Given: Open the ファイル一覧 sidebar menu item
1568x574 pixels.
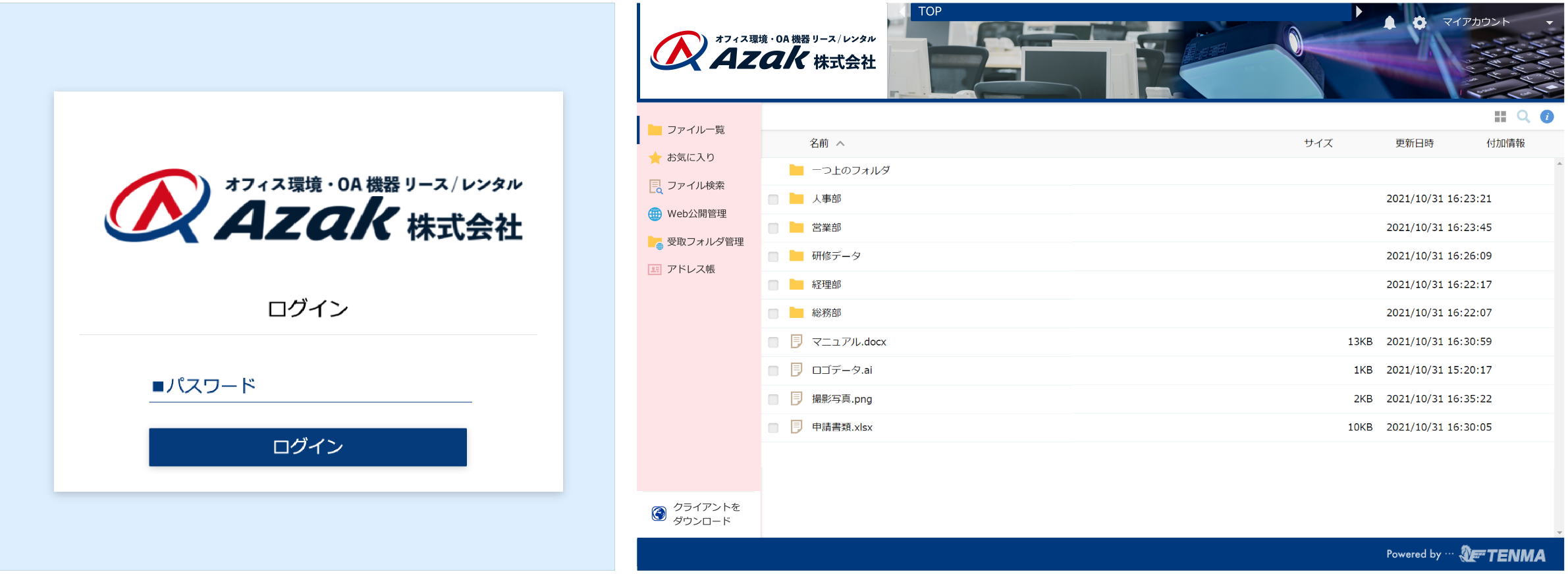Looking at the screenshot, I should tap(699, 130).
